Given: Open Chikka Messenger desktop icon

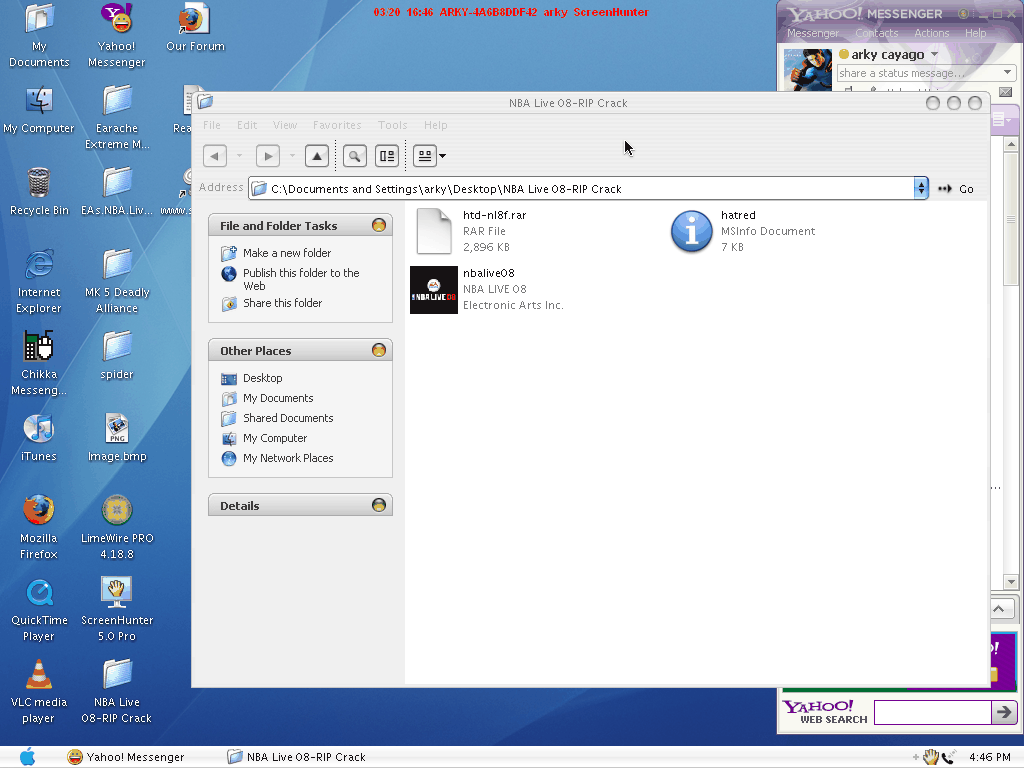Looking at the screenshot, I should (x=39, y=363).
